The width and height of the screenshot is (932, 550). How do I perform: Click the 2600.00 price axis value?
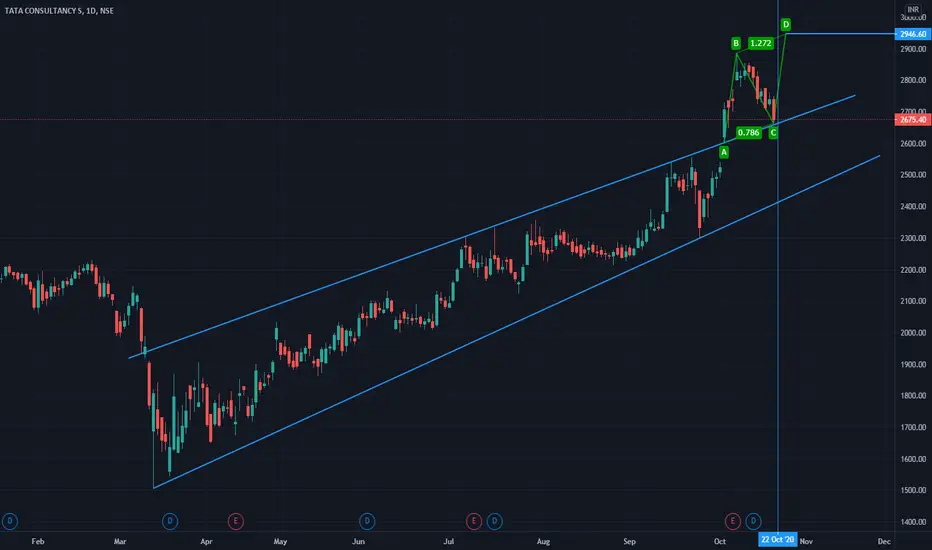point(914,143)
